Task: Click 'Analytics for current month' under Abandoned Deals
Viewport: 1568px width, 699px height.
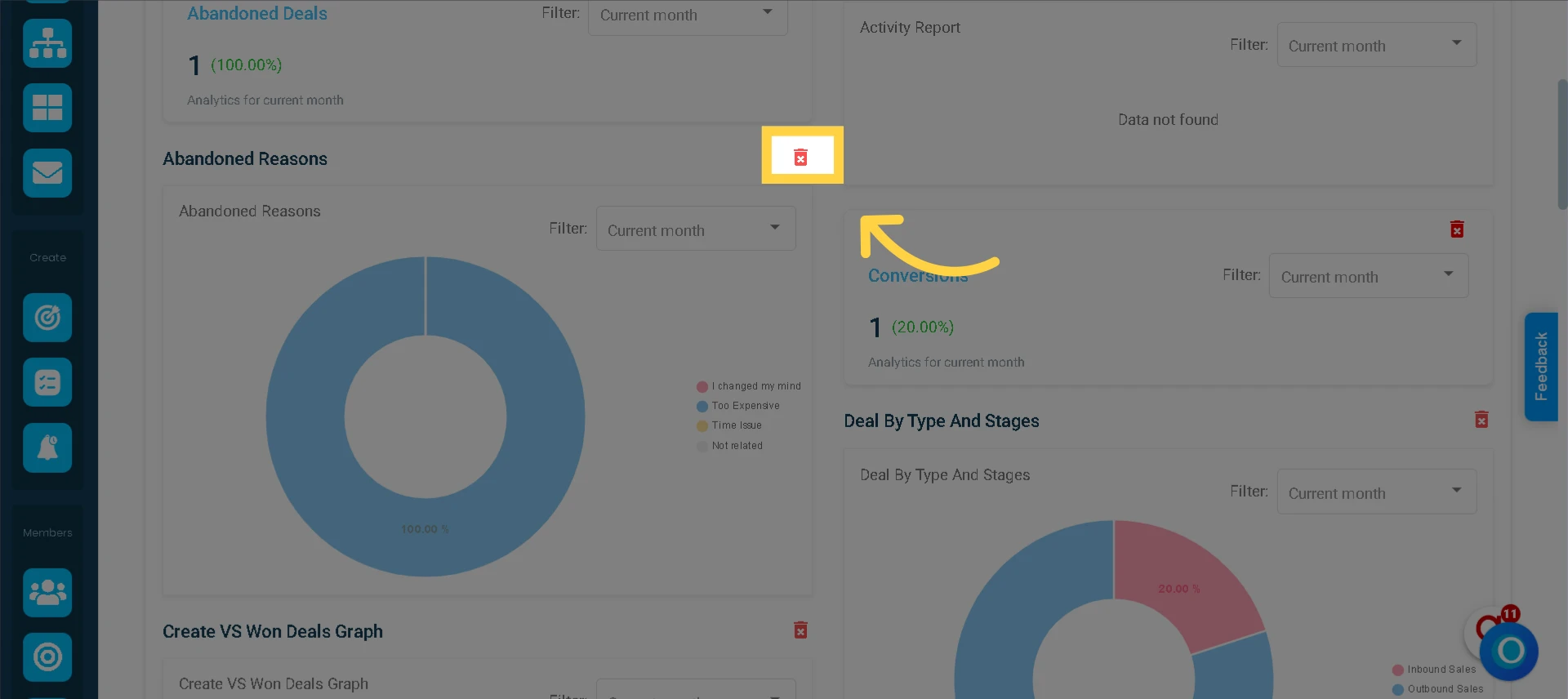Action: coord(265,100)
